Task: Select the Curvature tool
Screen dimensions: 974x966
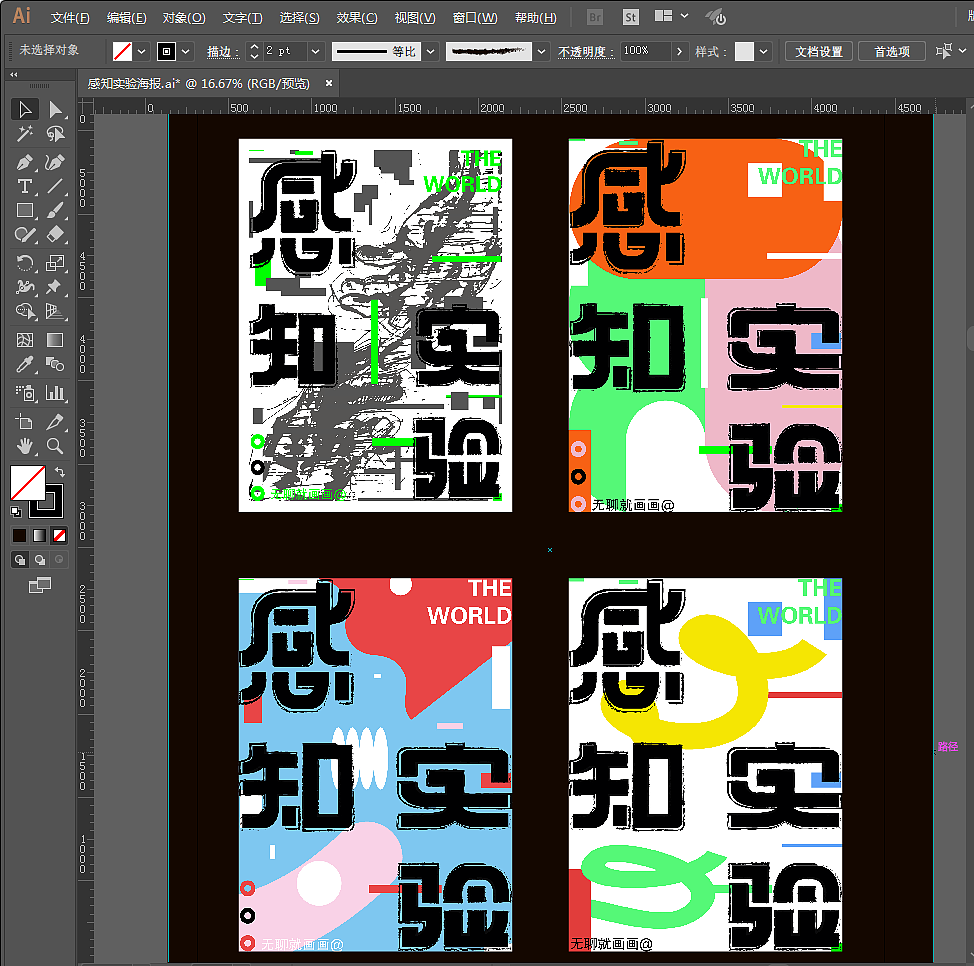Action: tap(55, 163)
